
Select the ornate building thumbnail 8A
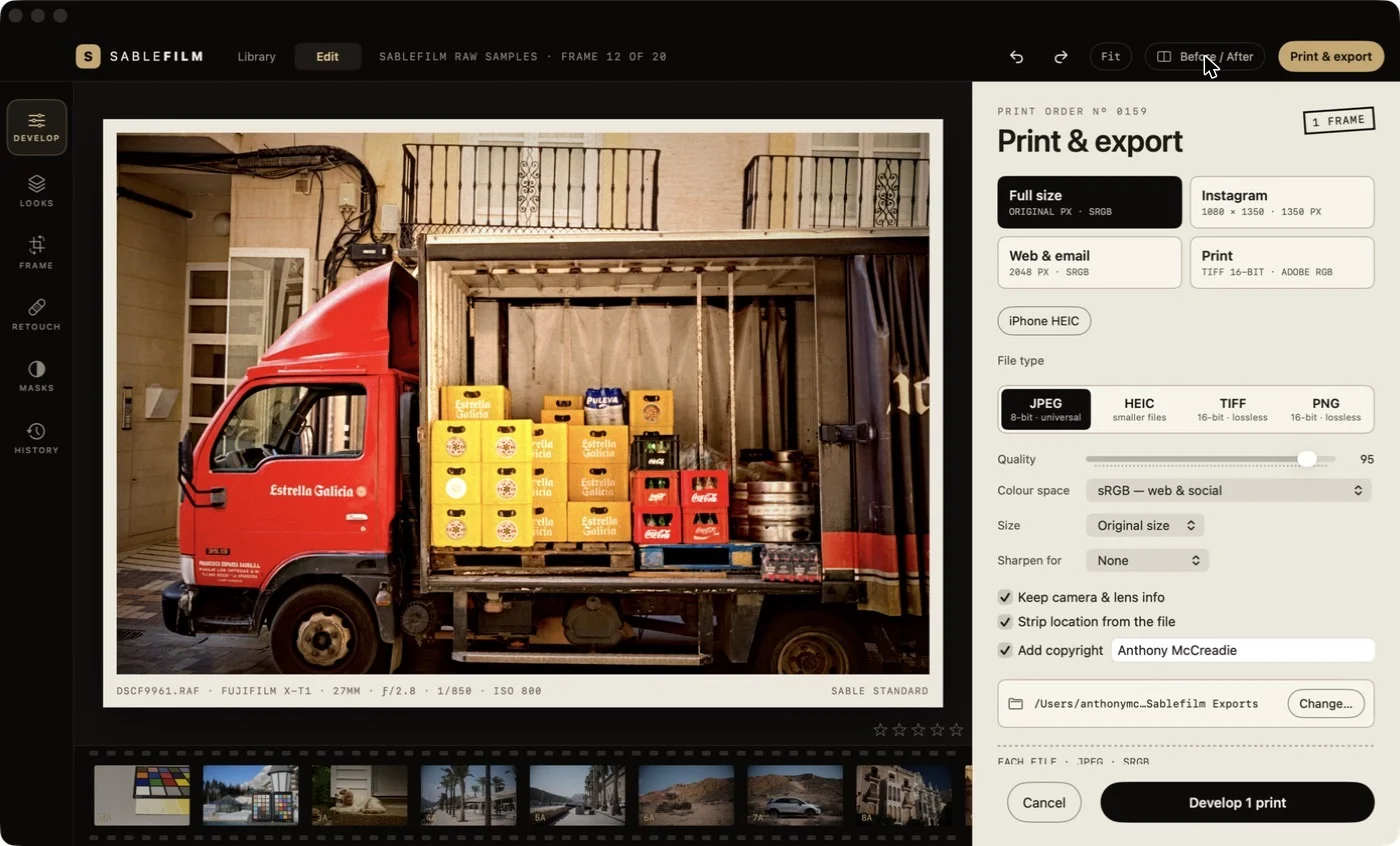[x=904, y=795]
